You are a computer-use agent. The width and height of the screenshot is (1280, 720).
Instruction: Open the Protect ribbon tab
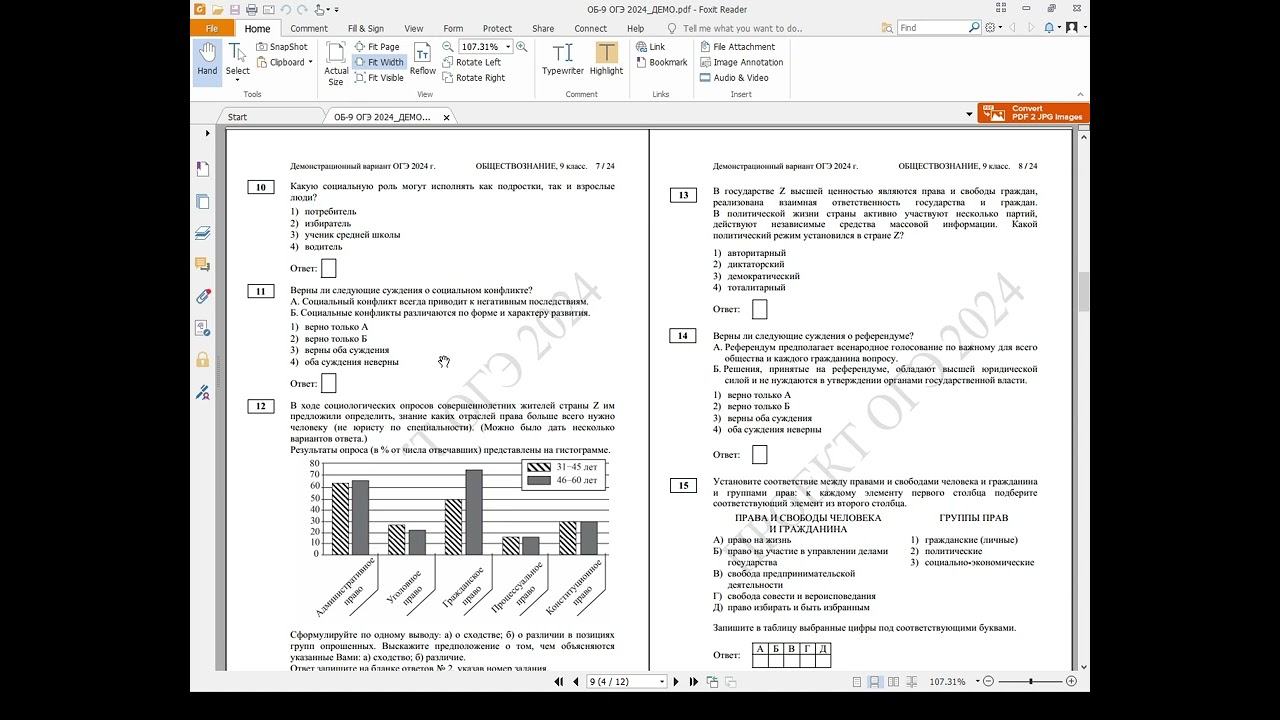(x=497, y=28)
